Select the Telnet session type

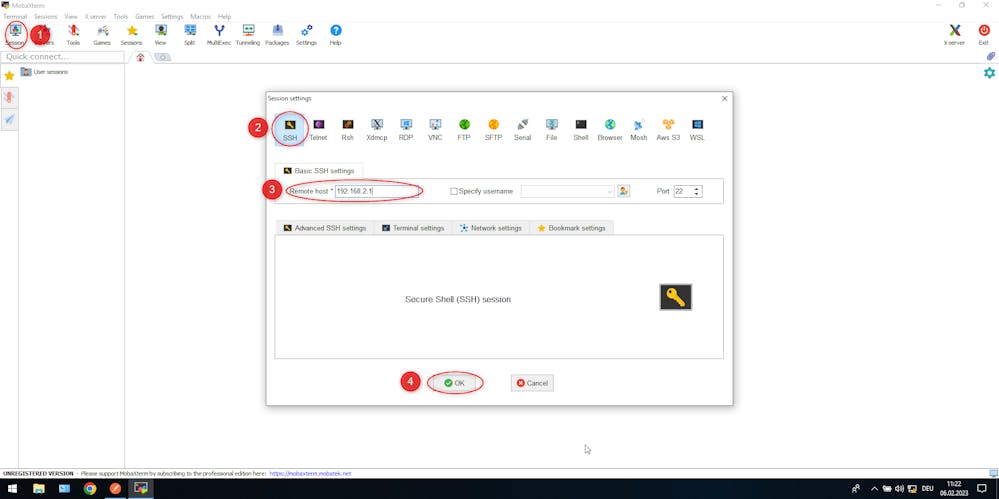point(319,129)
